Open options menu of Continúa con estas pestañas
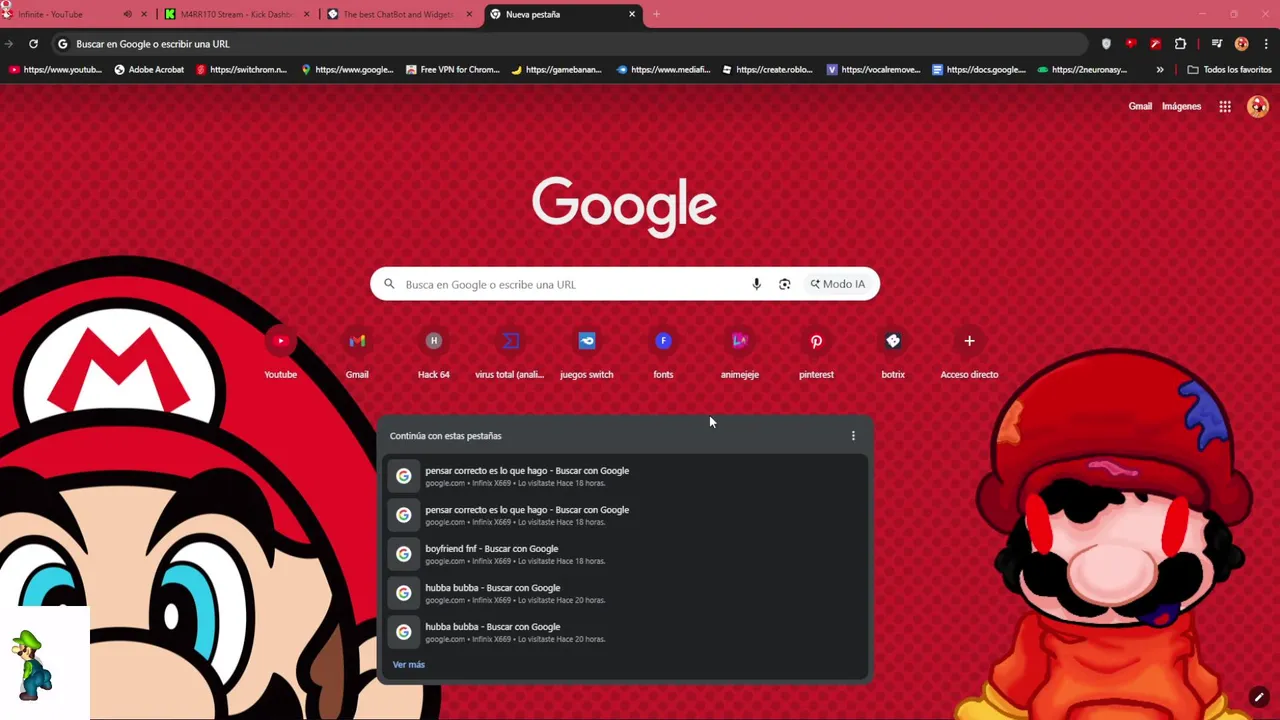 [x=853, y=436]
